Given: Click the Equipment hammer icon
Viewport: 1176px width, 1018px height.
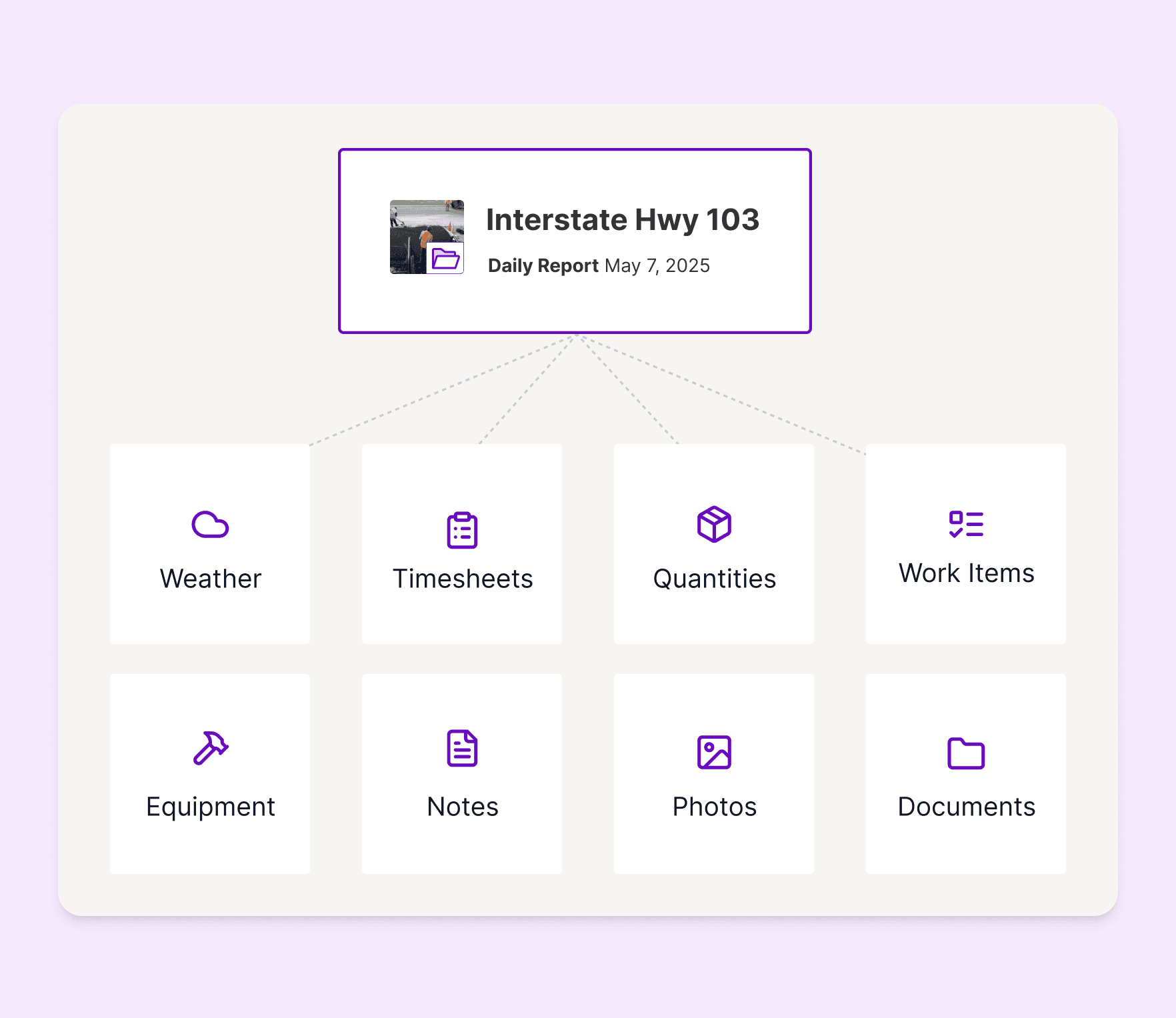Looking at the screenshot, I should (x=210, y=748).
